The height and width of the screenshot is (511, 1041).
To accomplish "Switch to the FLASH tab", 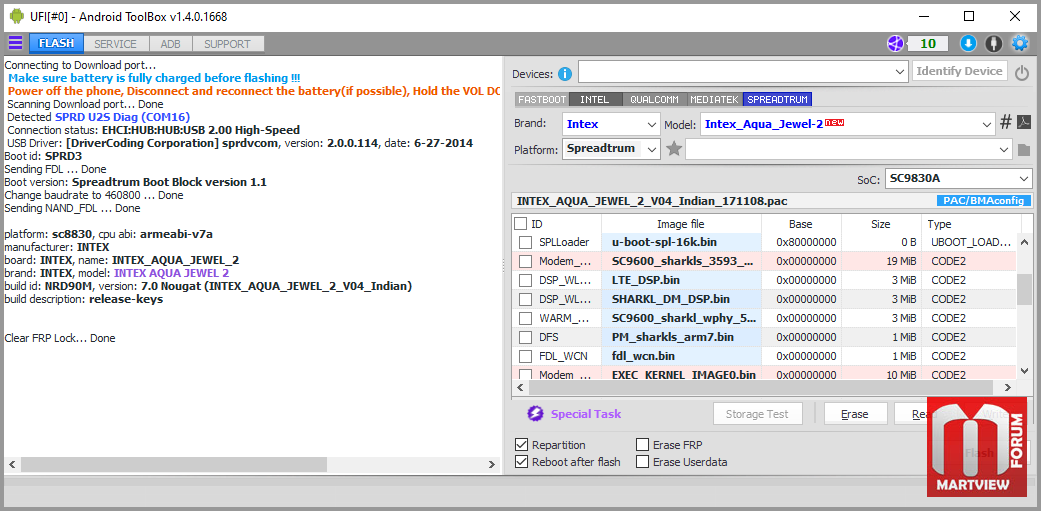I will (x=56, y=44).
